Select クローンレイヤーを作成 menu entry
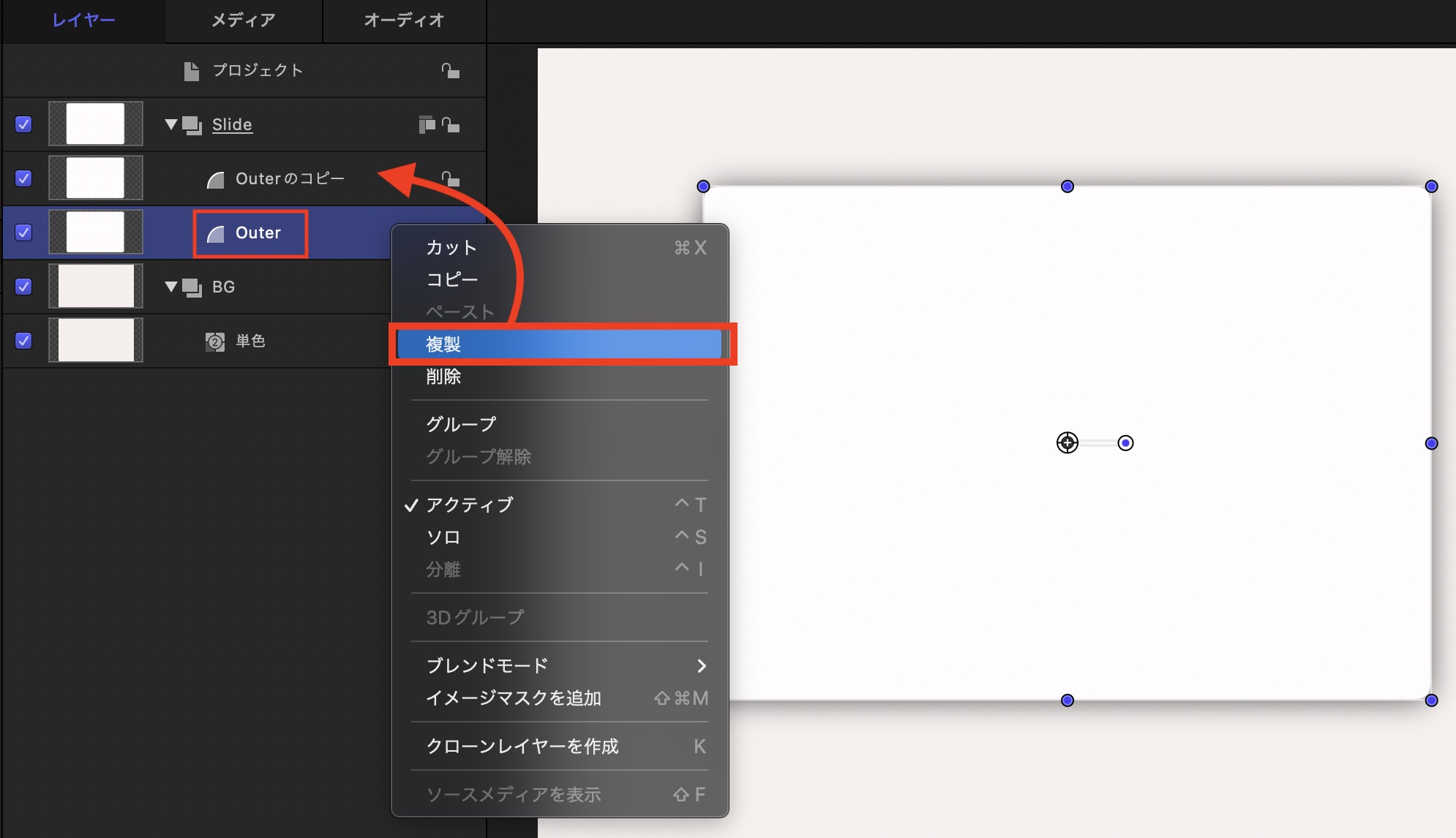 click(522, 746)
